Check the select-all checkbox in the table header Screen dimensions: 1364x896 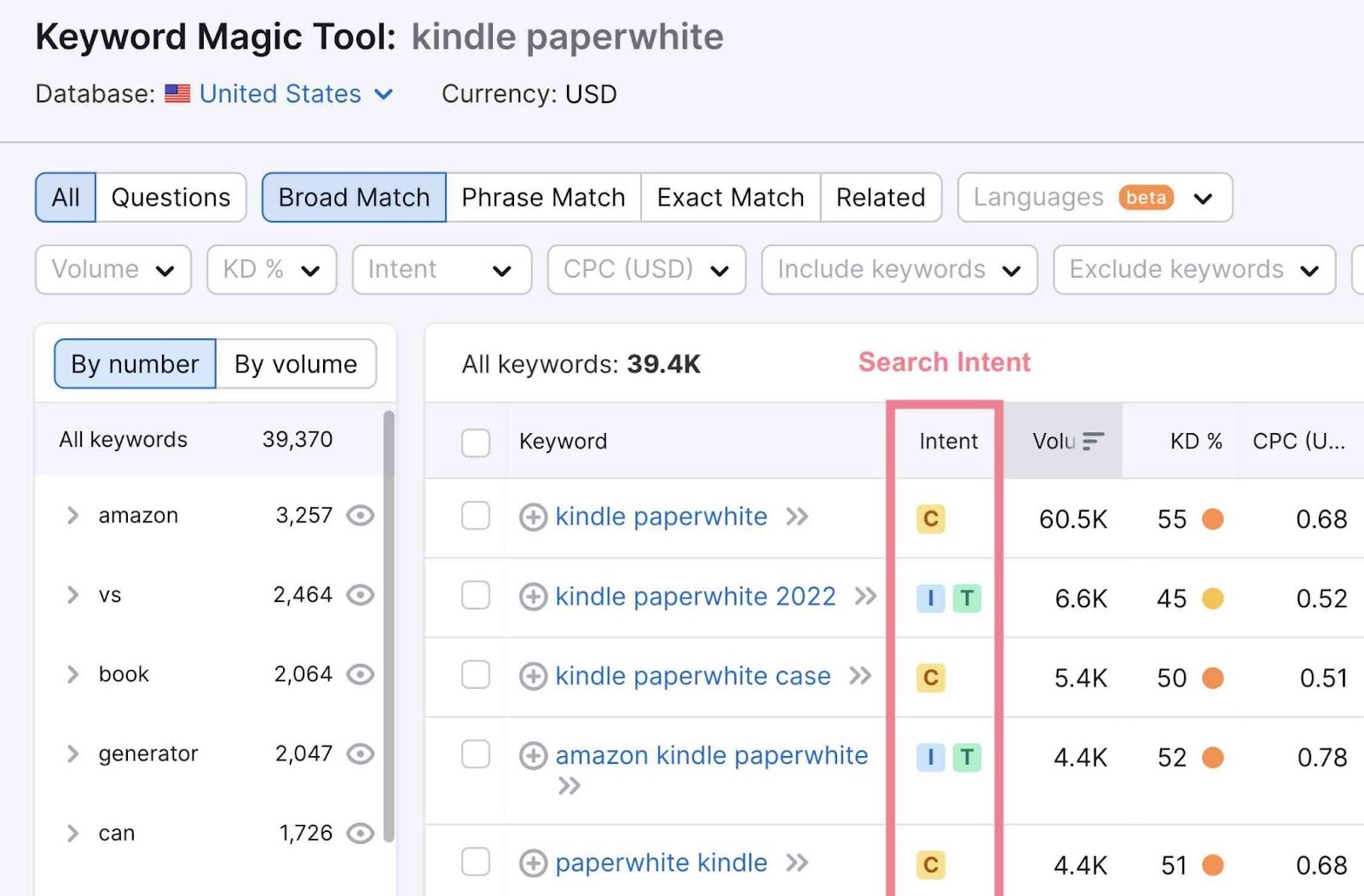(x=475, y=442)
